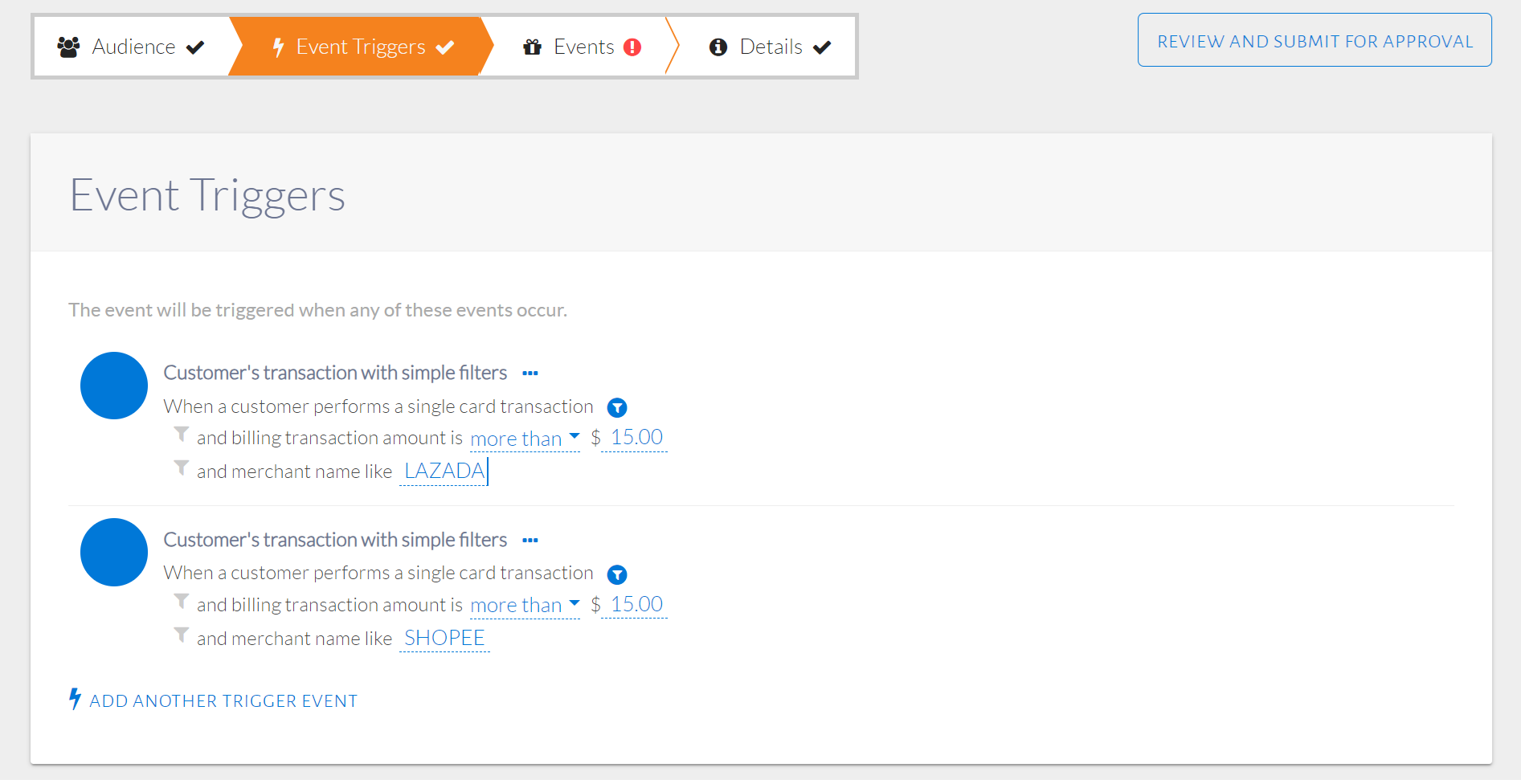Viewport: 1521px width, 784px height.
Task: Click the blue filter icon on the SHOPEE trigger
Action: [617, 574]
